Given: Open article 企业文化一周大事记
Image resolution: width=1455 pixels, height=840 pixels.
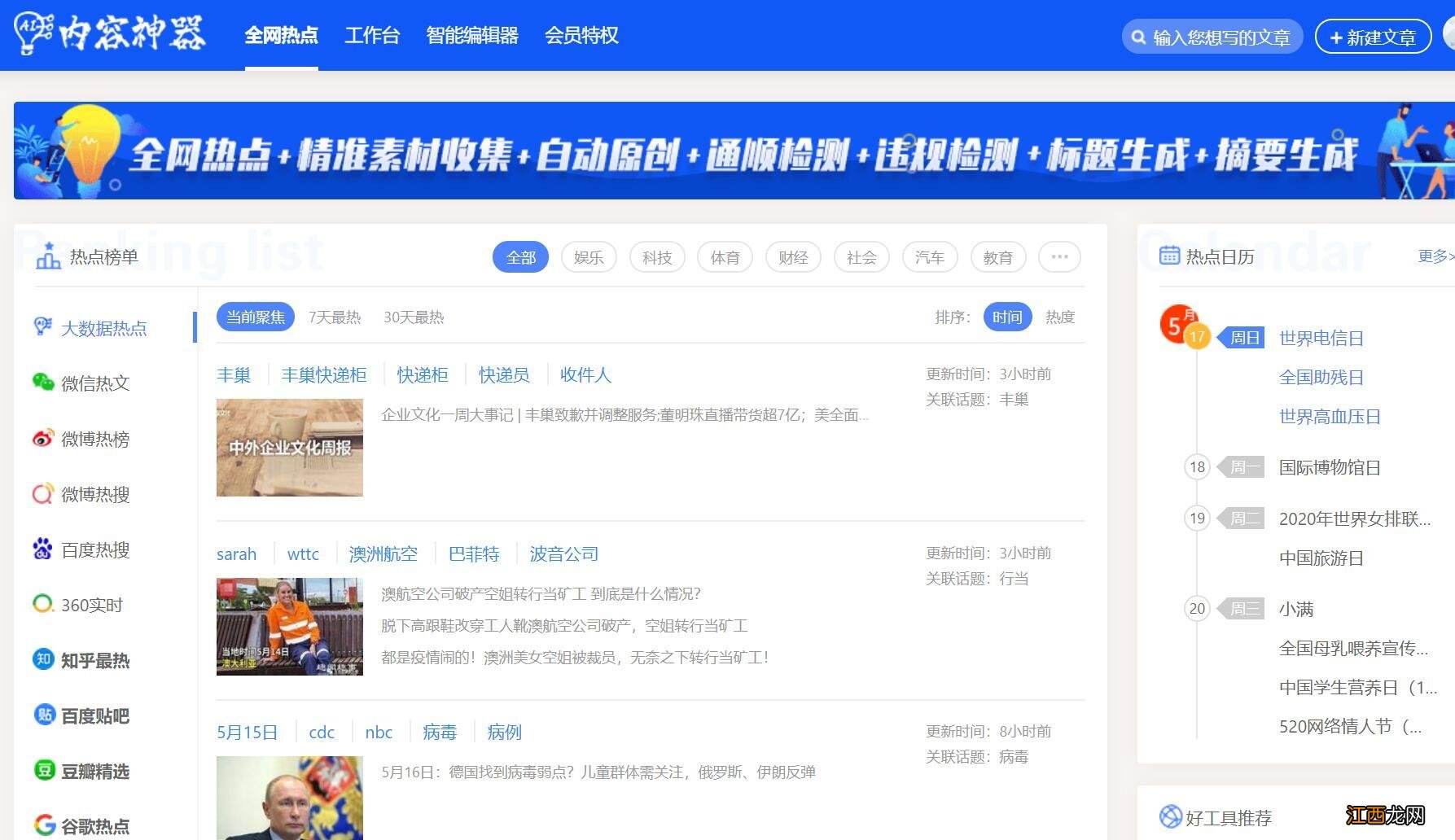Looking at the screenshot, I should click(x=625, y=414).
